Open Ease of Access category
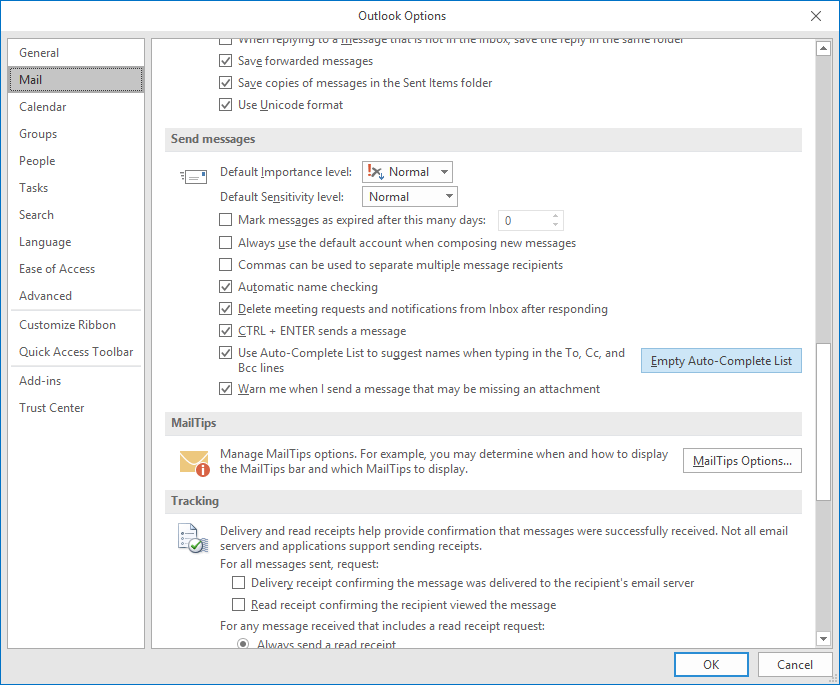The width and height of the screenshot is (840, 685). tap(76, 269)
